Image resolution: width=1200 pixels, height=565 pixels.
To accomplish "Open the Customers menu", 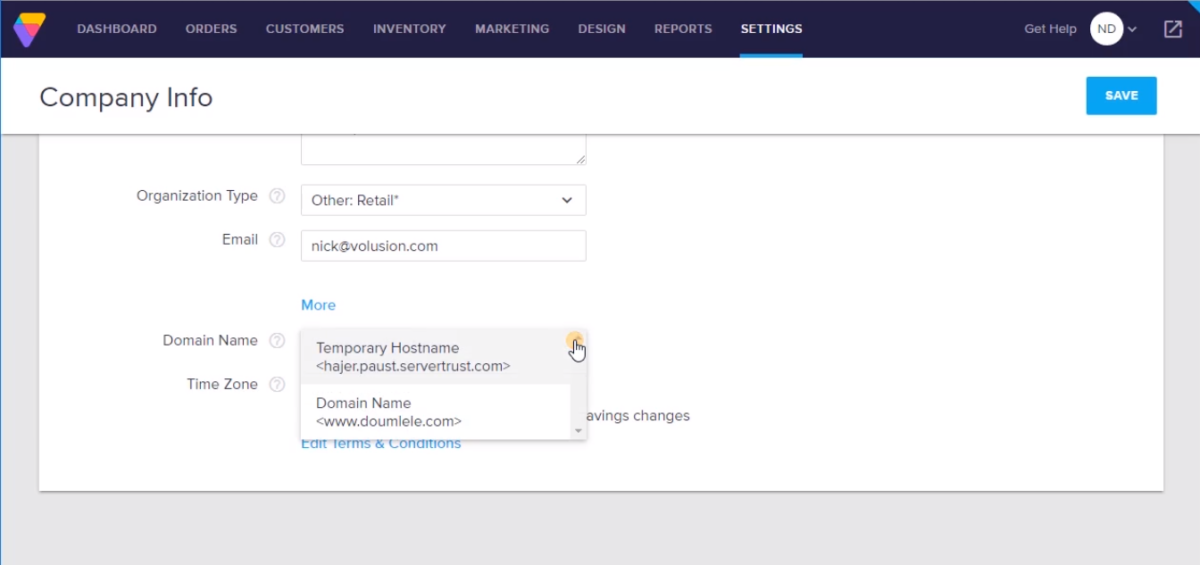I will [x=305, y=29].
